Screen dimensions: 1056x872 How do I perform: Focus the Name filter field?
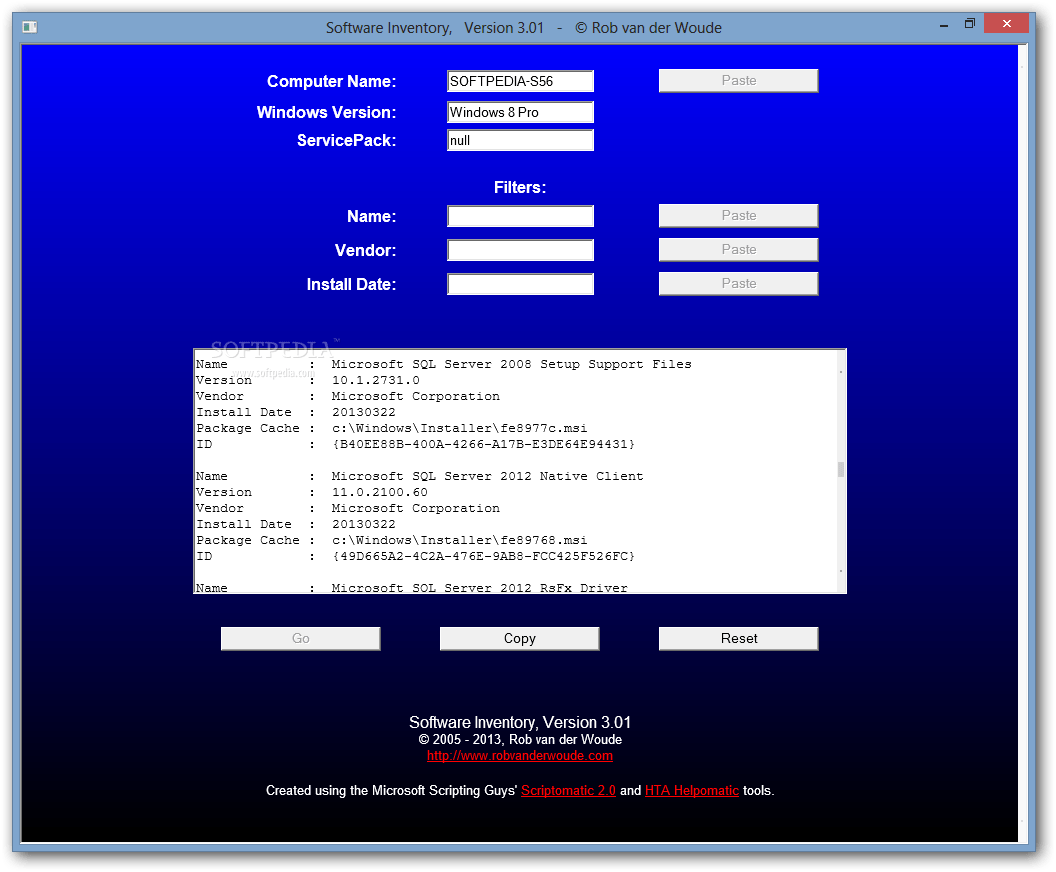tap(521, 217)
